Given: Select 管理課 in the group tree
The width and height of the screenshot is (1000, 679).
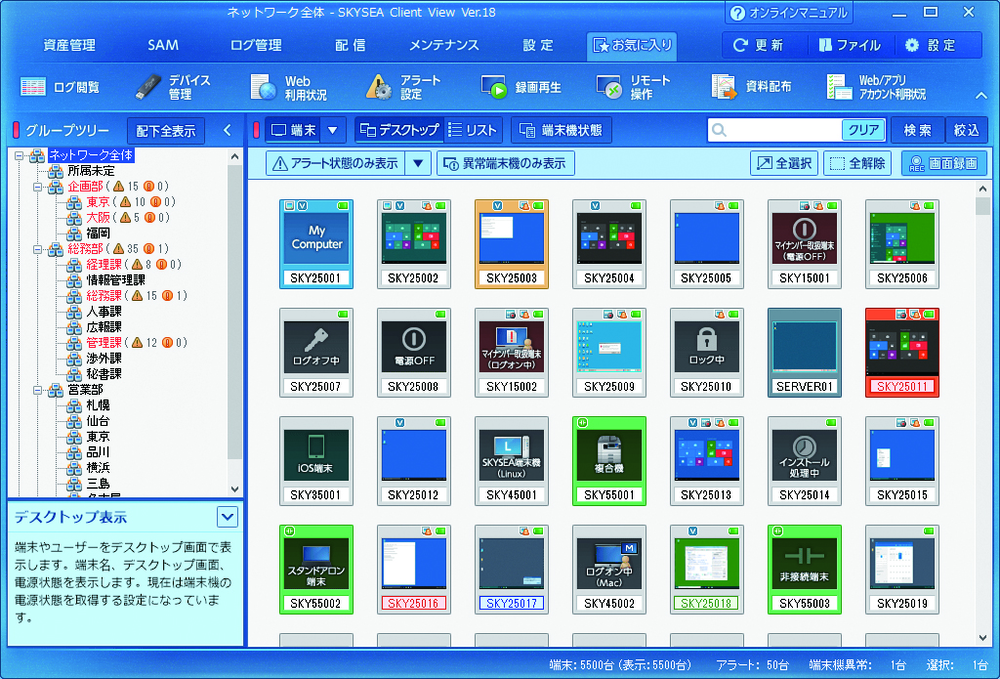Looking at the screenshot, I should [104, 343].
